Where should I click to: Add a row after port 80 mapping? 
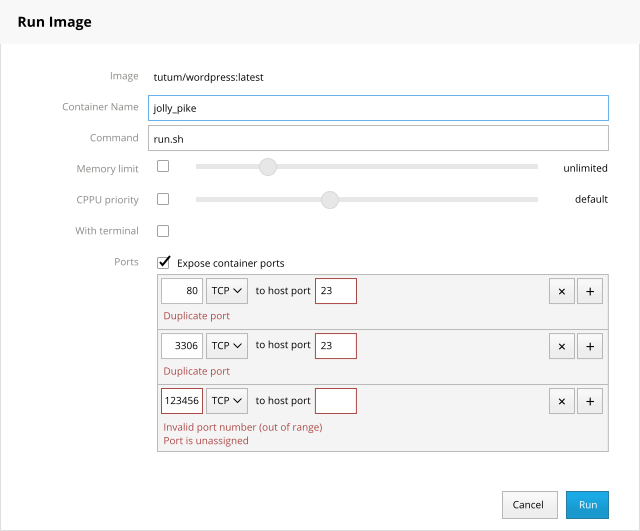(589, 291)
